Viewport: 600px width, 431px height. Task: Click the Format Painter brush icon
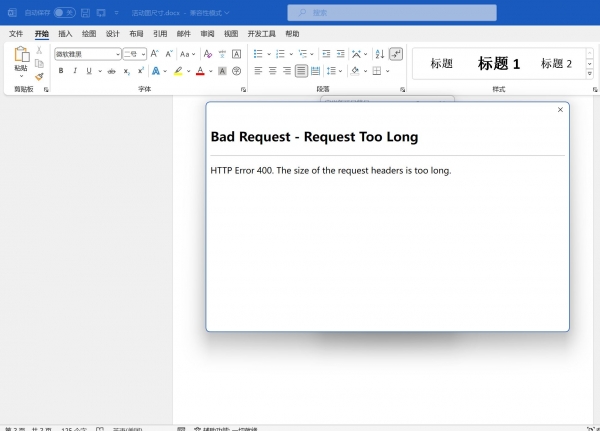(39, 76)
